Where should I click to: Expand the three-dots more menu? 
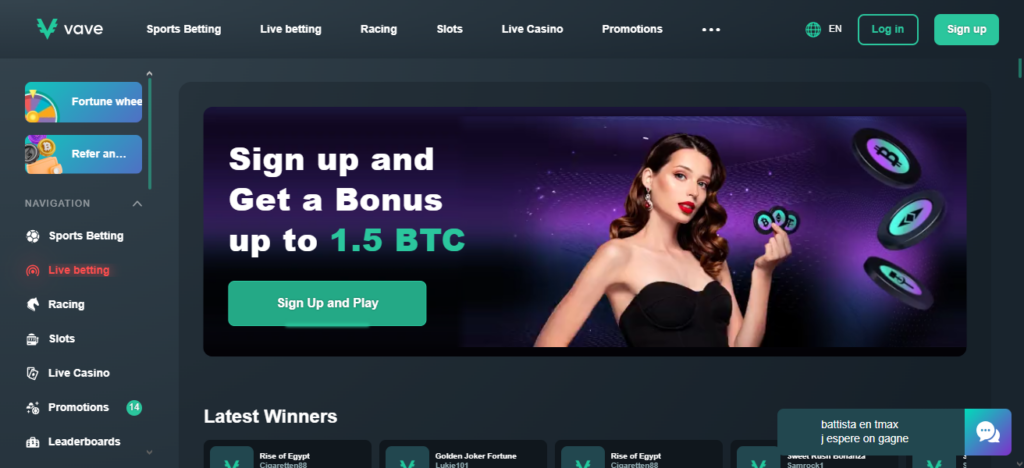[x=711, y=29]
